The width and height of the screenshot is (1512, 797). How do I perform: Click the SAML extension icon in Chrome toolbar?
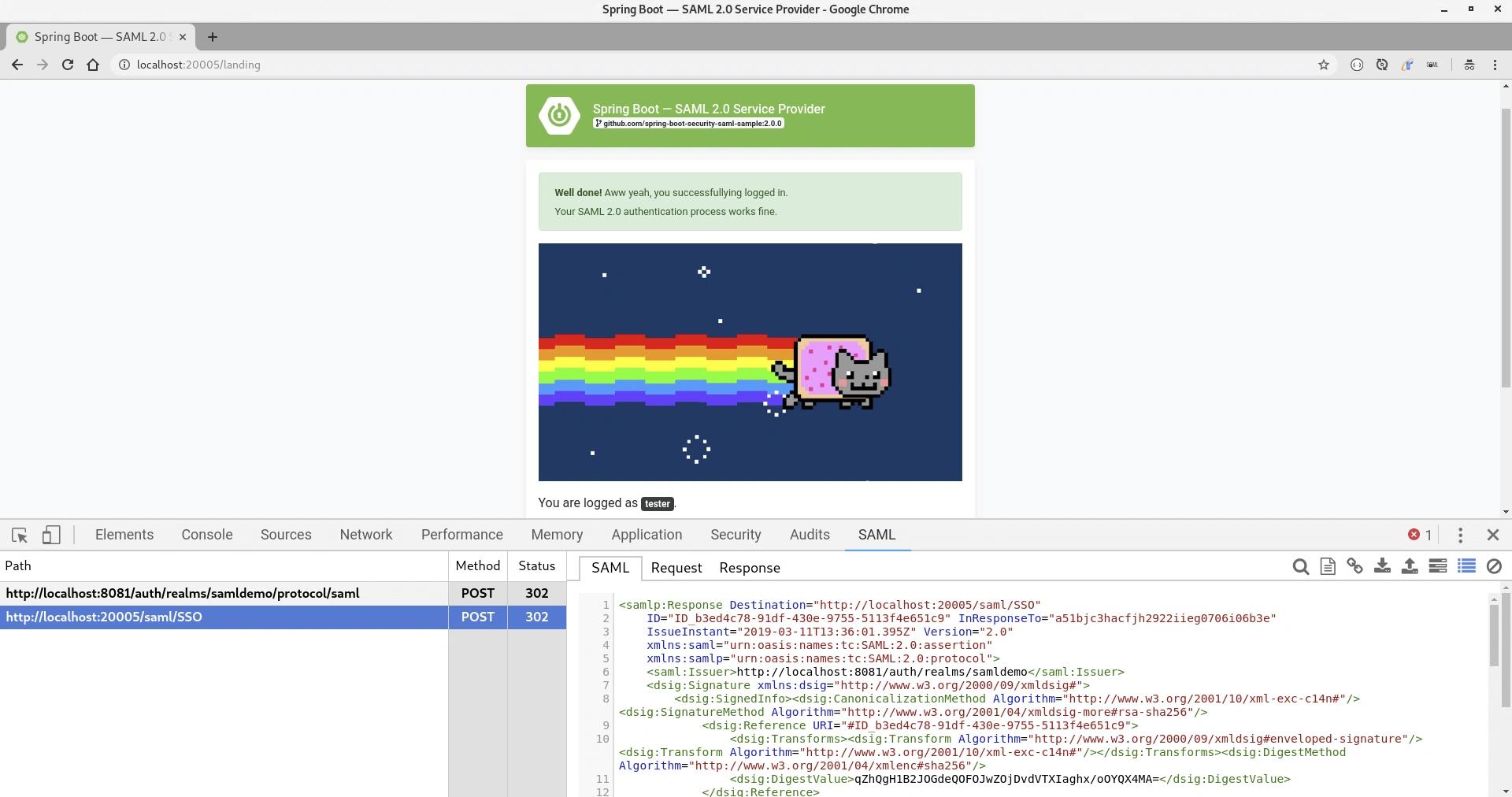click(x=1432, y=65)
